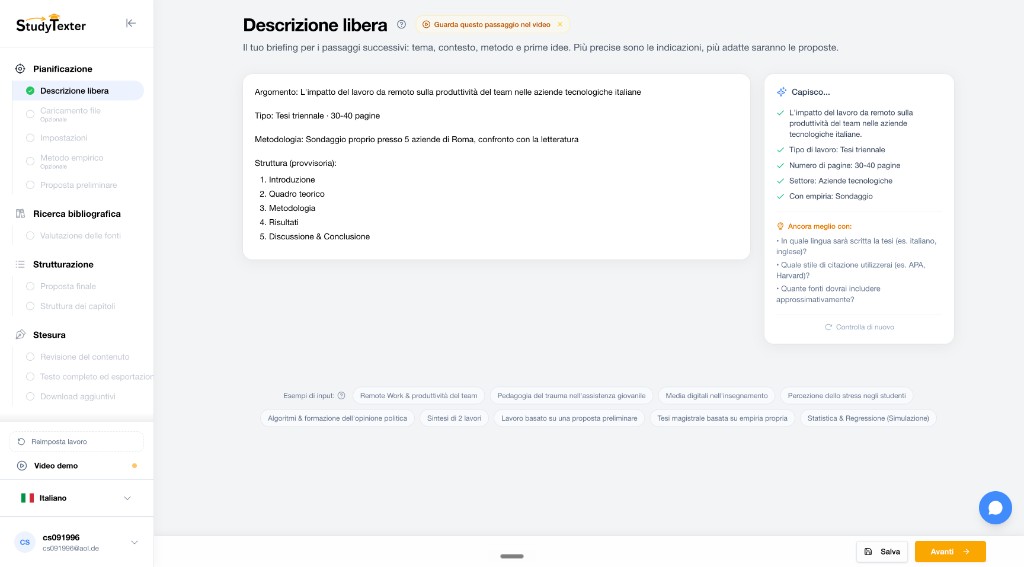
Task: Click the Reimposta lavoro button
Action: (76, 442)
